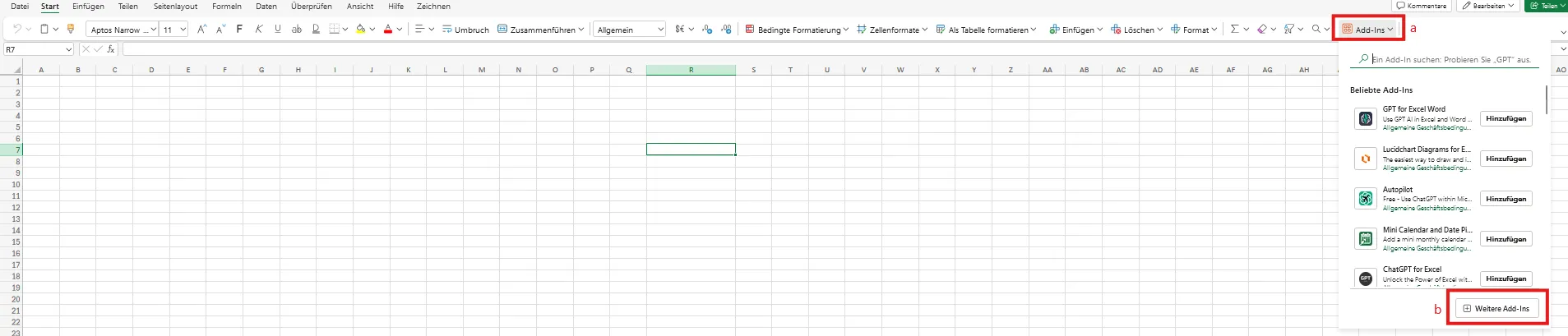This screenshot has height=336, width=1568.
Task: Switch to the Formeln tab
Action: coord(227,7)
